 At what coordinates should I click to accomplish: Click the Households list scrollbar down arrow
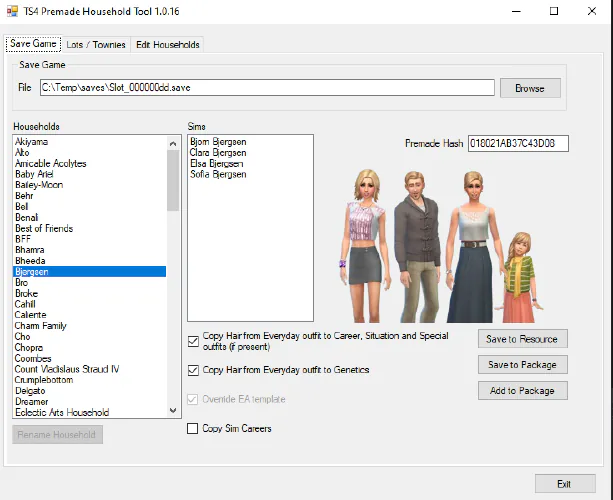click(173, 412)
